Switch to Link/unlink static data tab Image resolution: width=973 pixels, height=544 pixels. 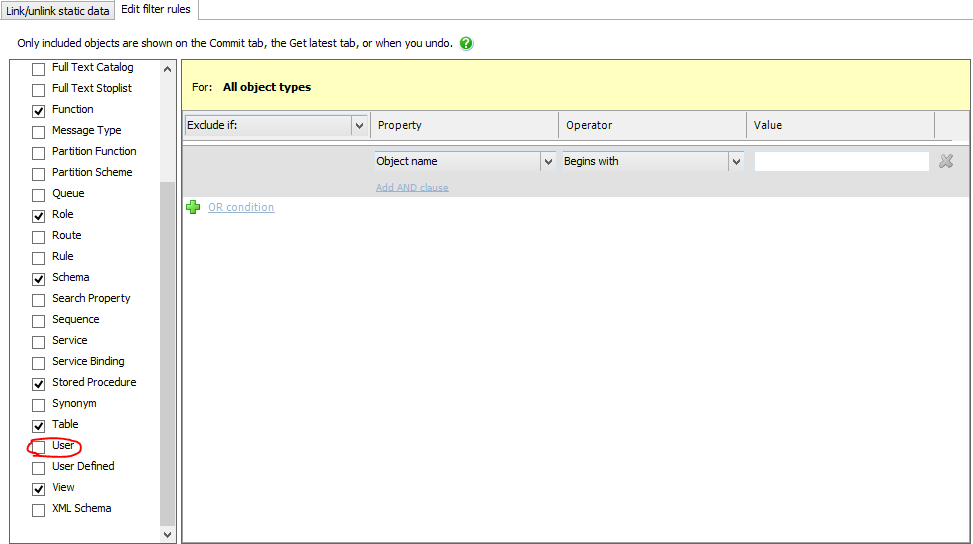click(x=57, y=11)
